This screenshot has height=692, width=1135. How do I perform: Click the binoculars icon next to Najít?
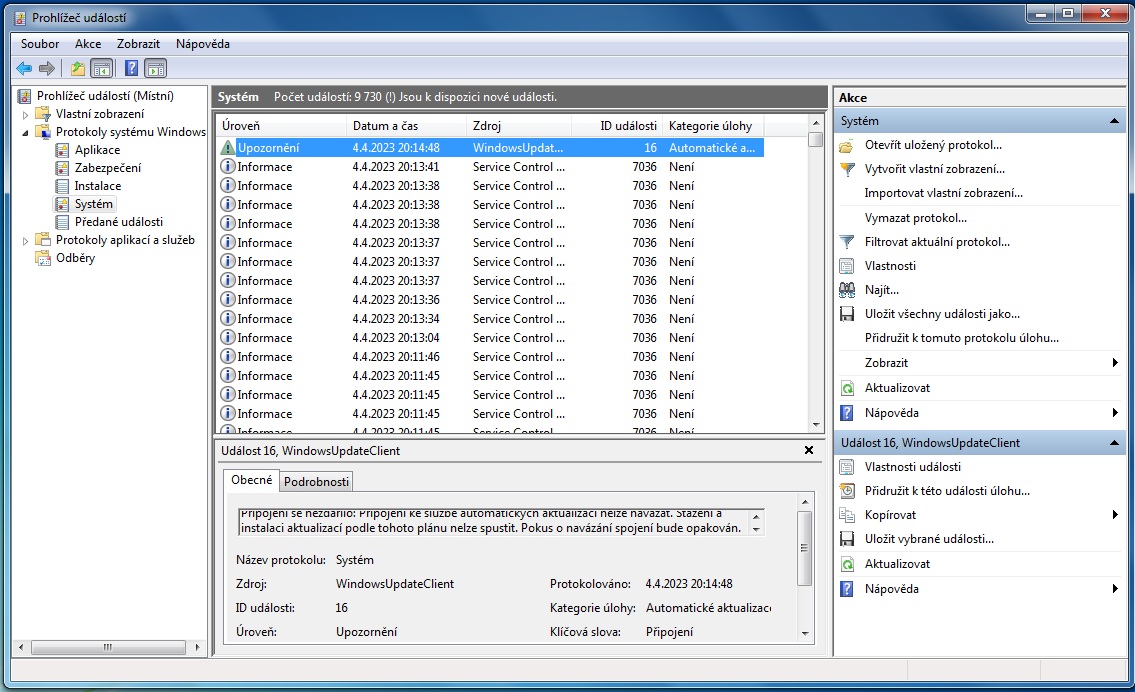tap(847, 290)
